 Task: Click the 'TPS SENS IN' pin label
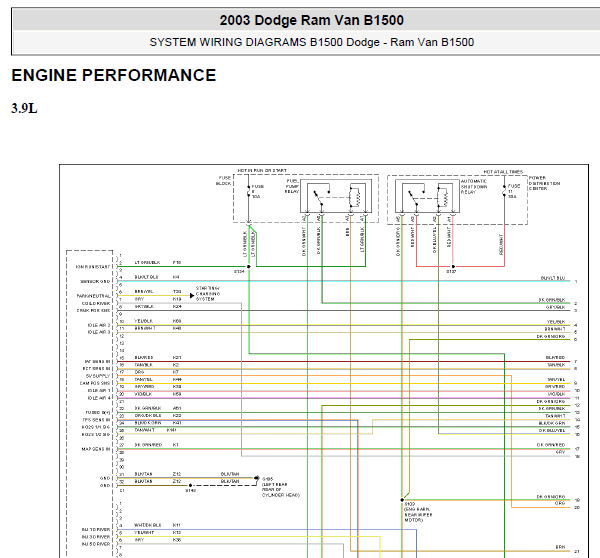click(x=96, y=420)
